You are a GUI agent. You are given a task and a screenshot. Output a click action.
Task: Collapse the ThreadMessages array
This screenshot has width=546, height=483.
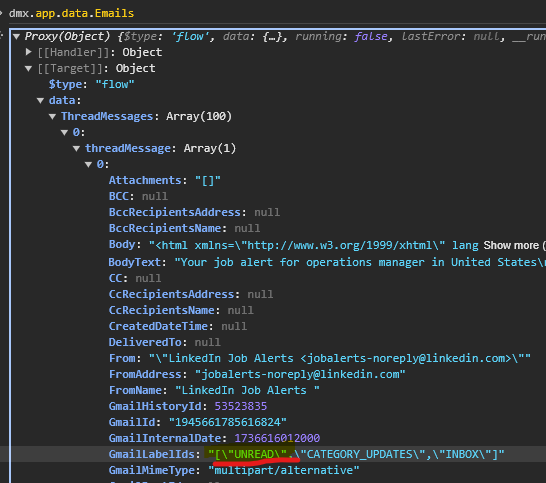pyautogui.click(x=53, y=117)
